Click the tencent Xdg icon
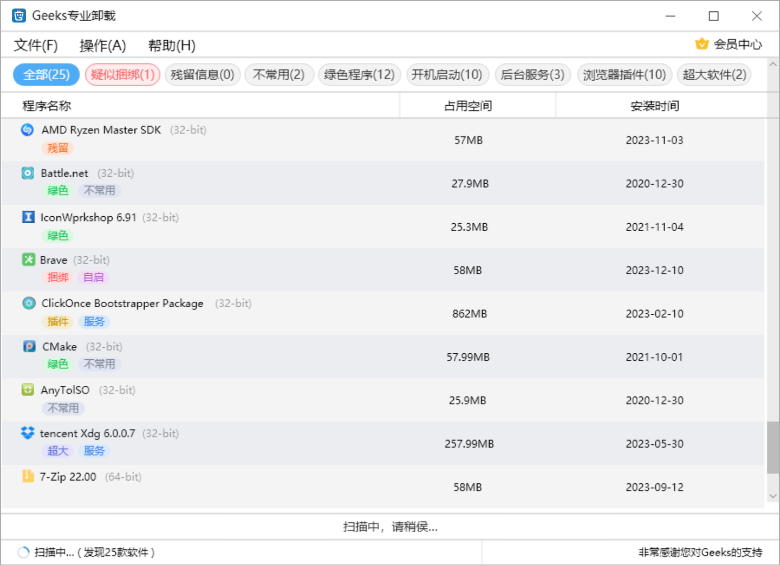 pyautogui.click(x=28, y=433)
